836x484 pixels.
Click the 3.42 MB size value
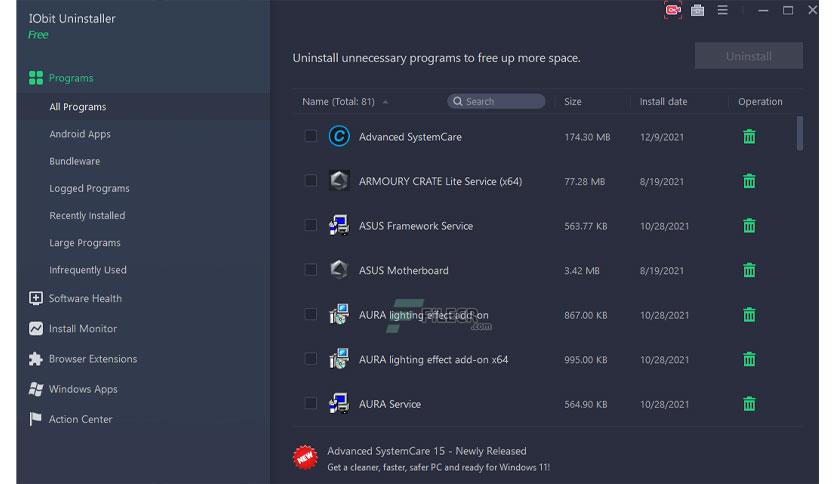click(x=582, y=271)
